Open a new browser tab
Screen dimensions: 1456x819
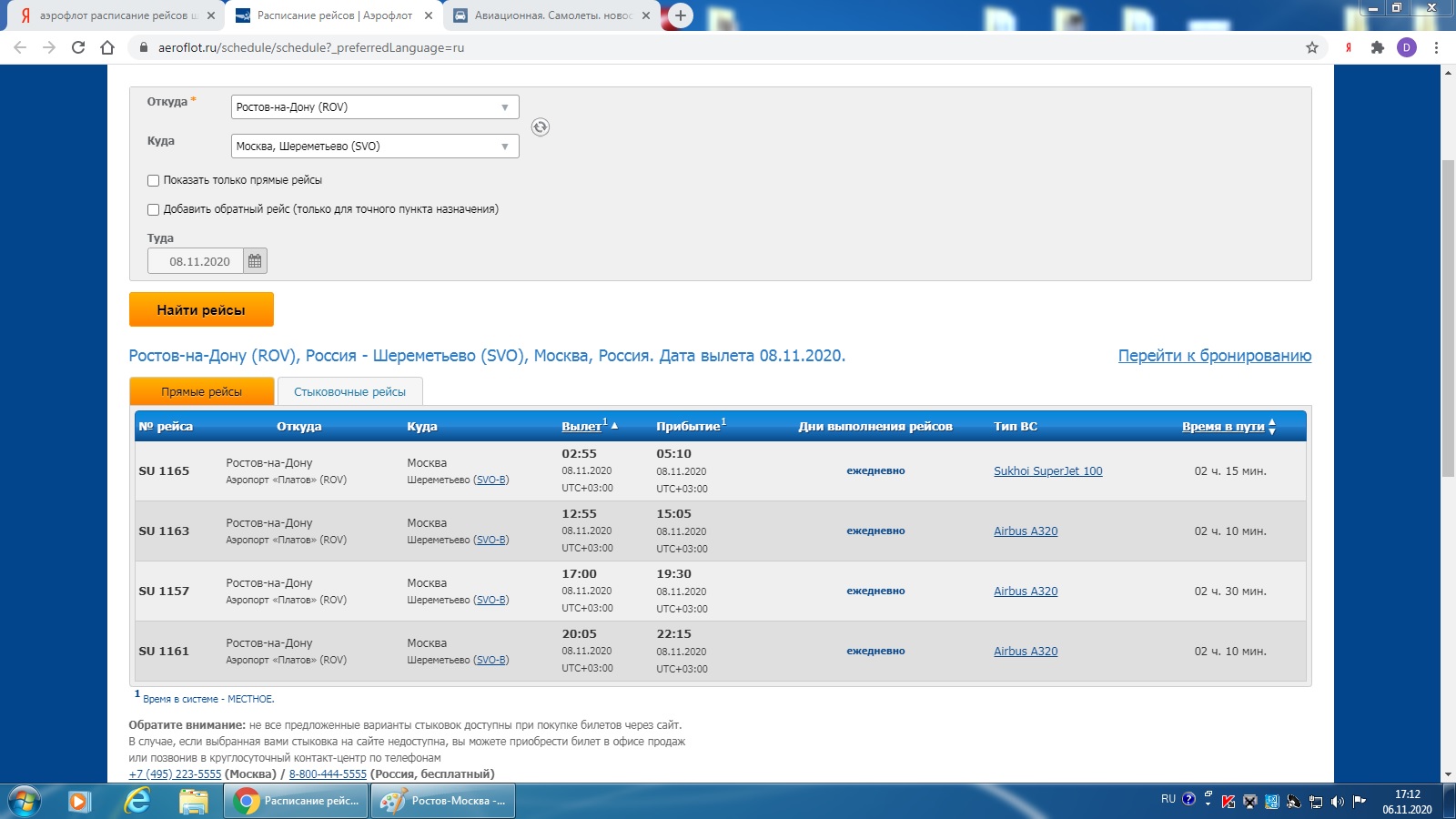[680, 15]
